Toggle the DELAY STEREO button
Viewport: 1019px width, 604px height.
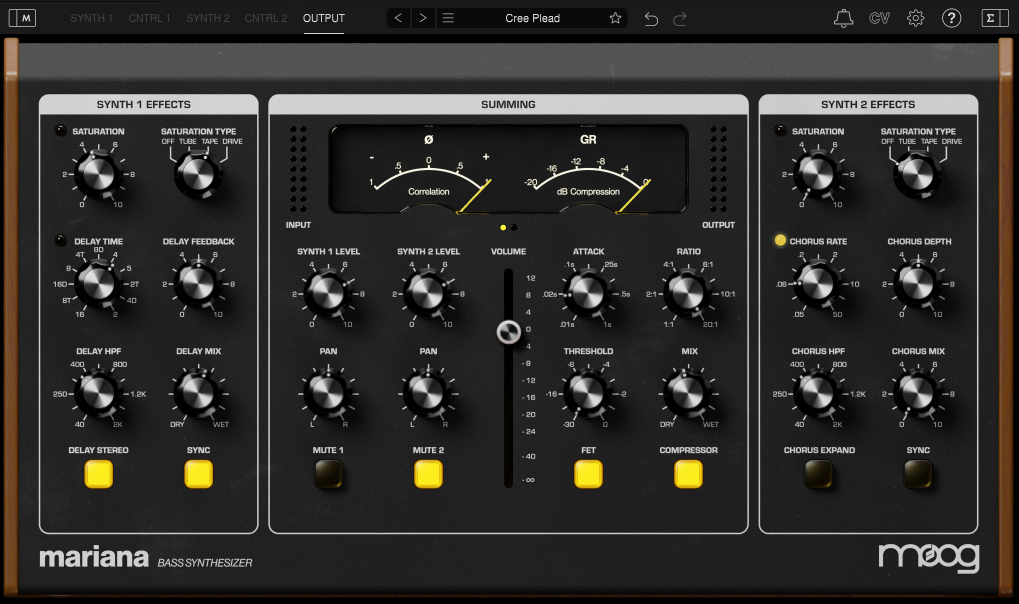tap(99, 474)
